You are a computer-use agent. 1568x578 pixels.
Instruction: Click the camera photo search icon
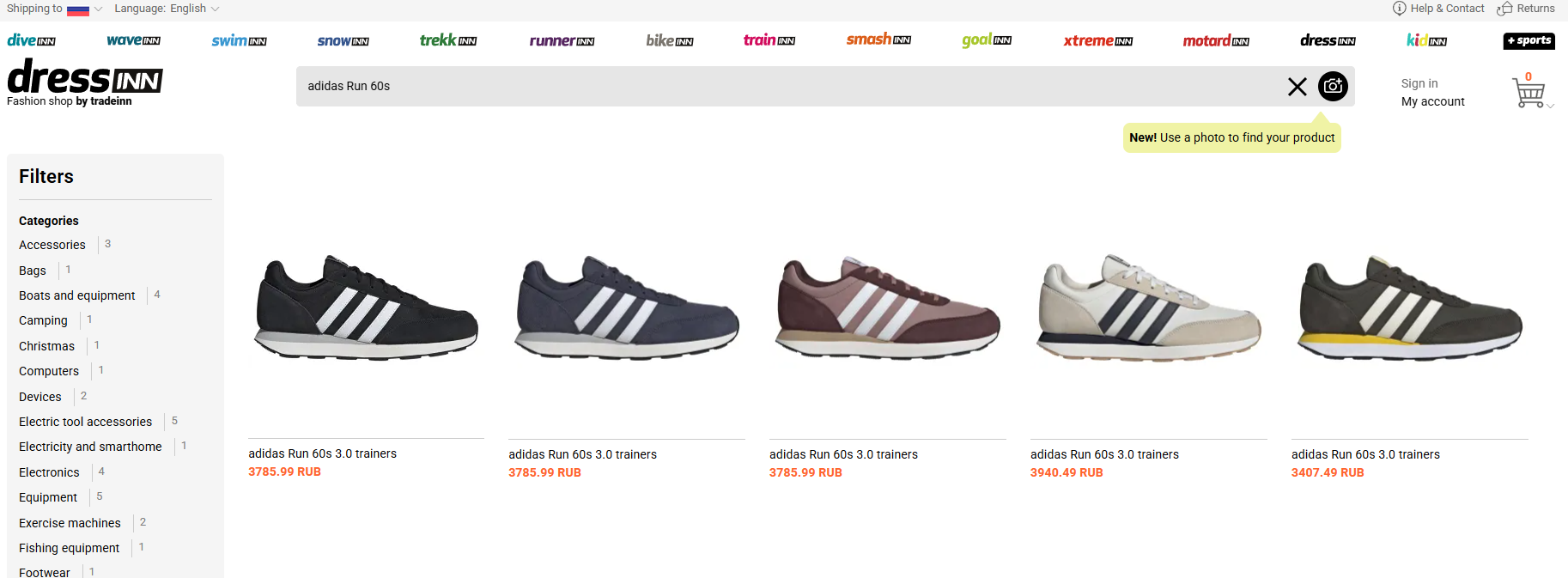tap(1333, 86)
